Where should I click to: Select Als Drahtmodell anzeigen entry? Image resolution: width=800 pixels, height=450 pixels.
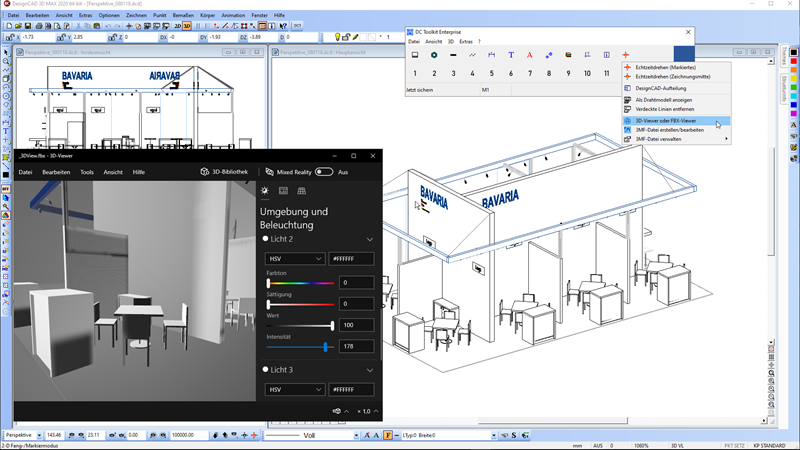tap(677, 100)
